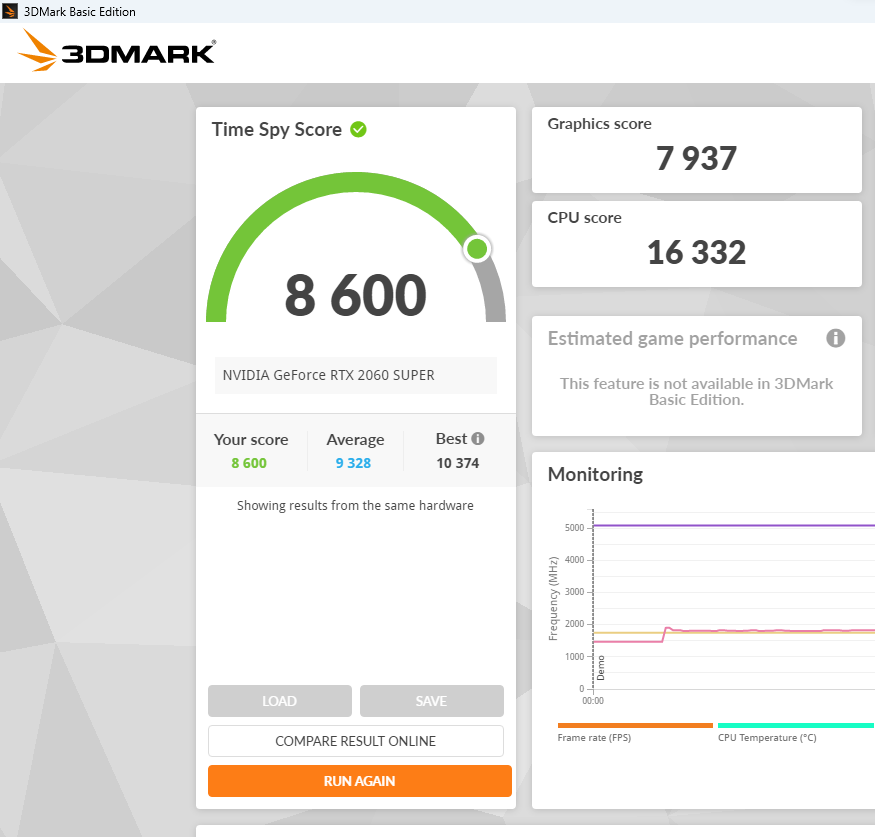
Task: Click the Time Spy Score heading
Action: coord(277,129)
